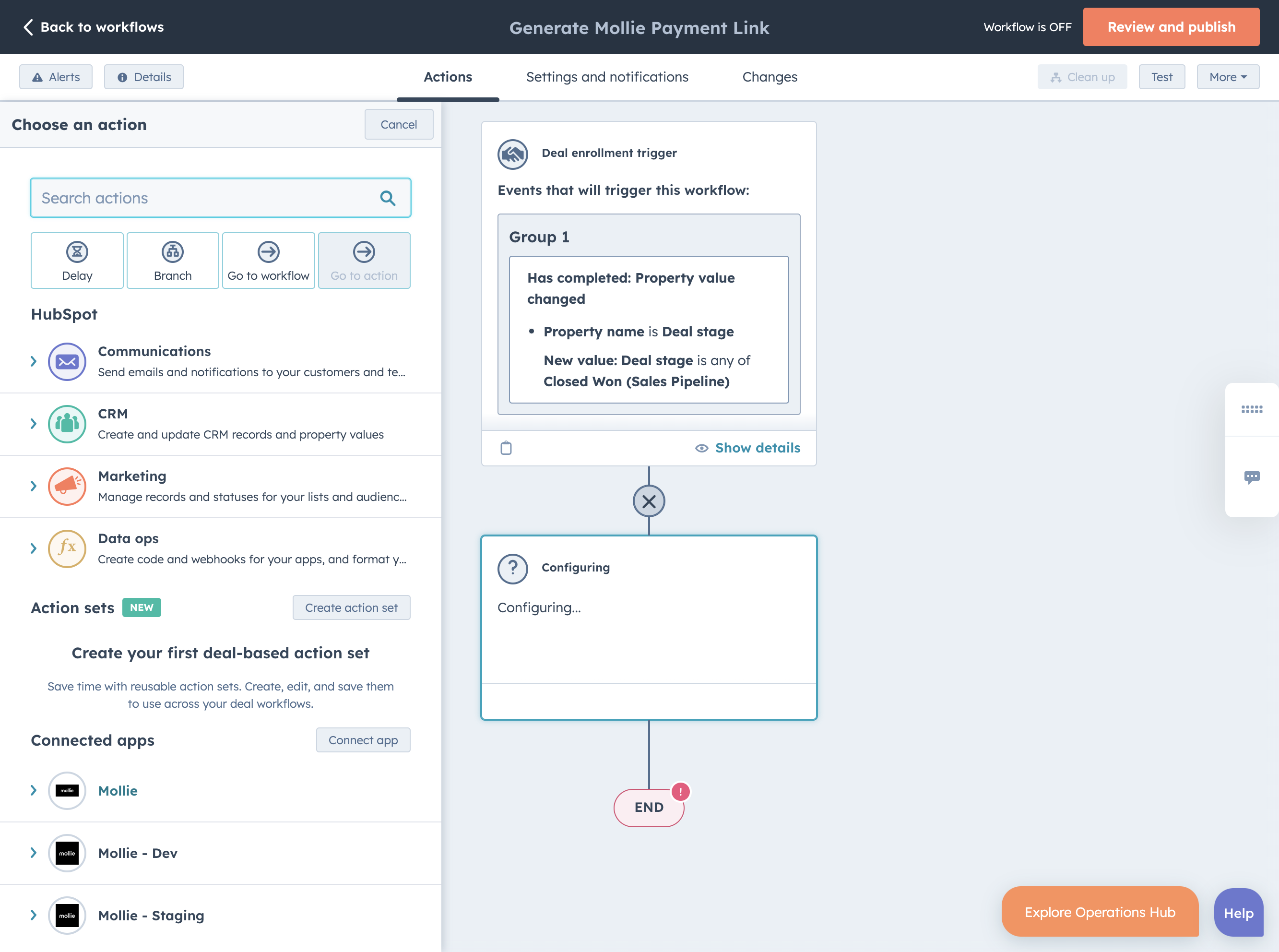
Task: Click the Delay hourglass action button
Action: click(x=77, y=261)
